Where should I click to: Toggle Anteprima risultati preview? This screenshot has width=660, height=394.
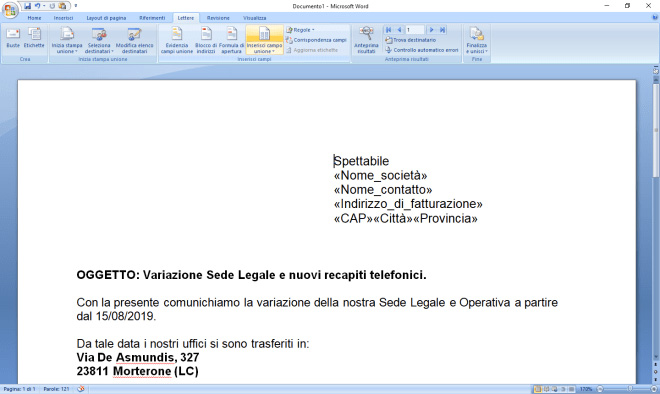coord(366,40)
